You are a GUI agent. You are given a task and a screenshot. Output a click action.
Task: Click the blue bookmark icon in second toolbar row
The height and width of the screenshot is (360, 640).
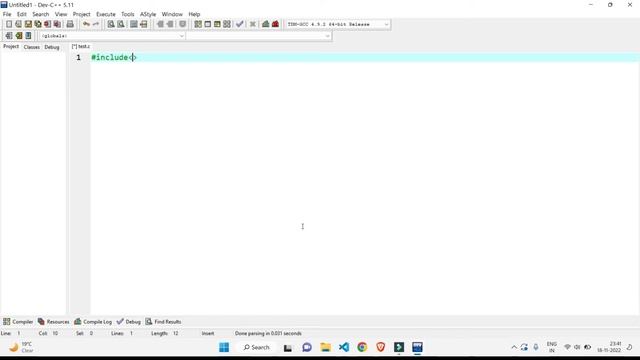coord(28,36)
